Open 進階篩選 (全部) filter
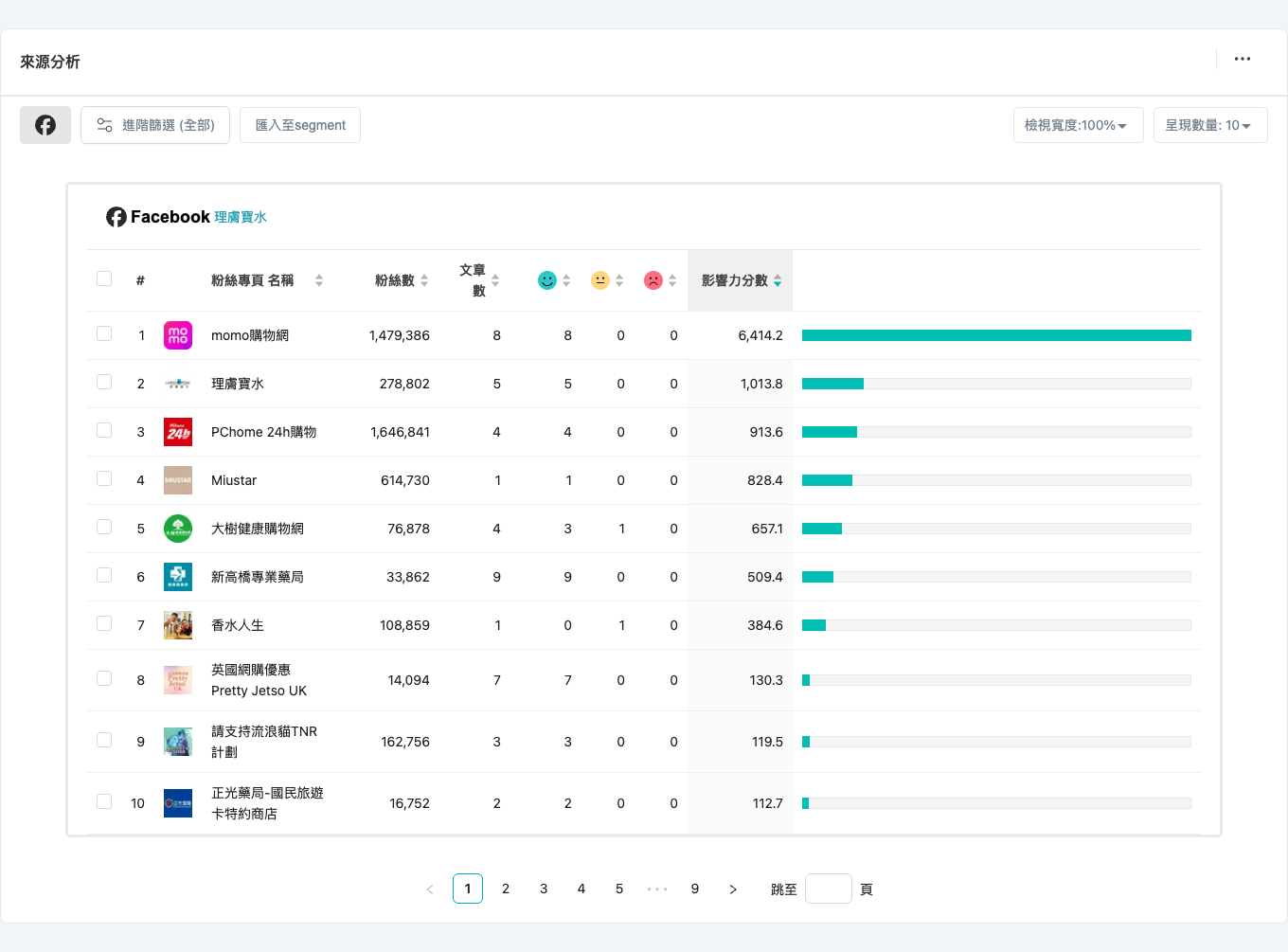1288x952 pixels. coord(155,125)
